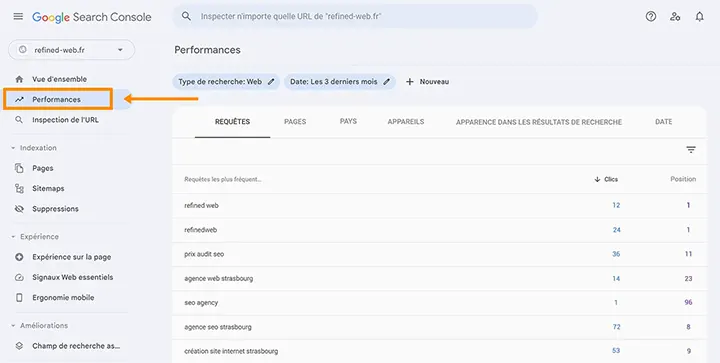Click the Expérience sur la page icon
720x363 pixels.
point(19,257)
